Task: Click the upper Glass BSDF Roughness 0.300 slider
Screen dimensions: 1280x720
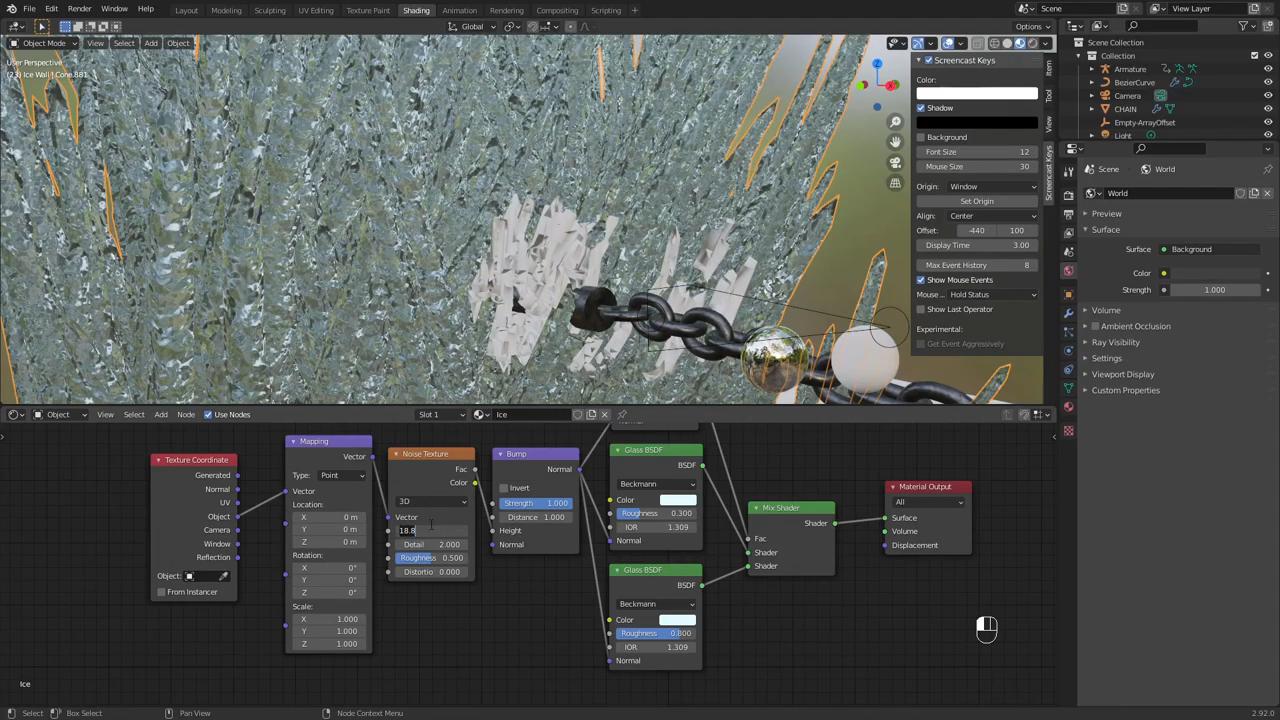Action: tap(656, 513)
